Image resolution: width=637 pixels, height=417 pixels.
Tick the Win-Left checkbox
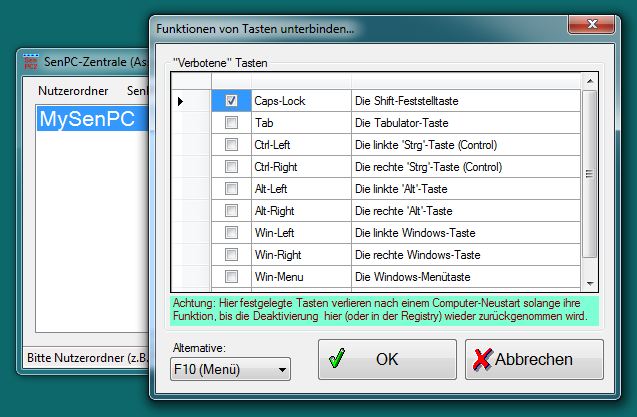pos(231,232)
